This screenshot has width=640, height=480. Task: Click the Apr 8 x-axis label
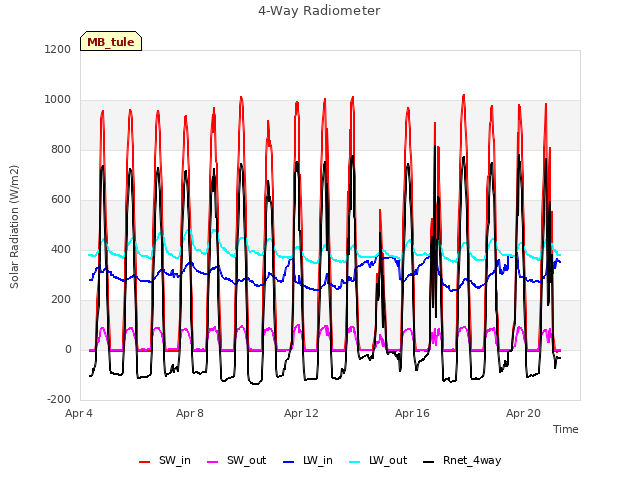(x=190, y=413)
